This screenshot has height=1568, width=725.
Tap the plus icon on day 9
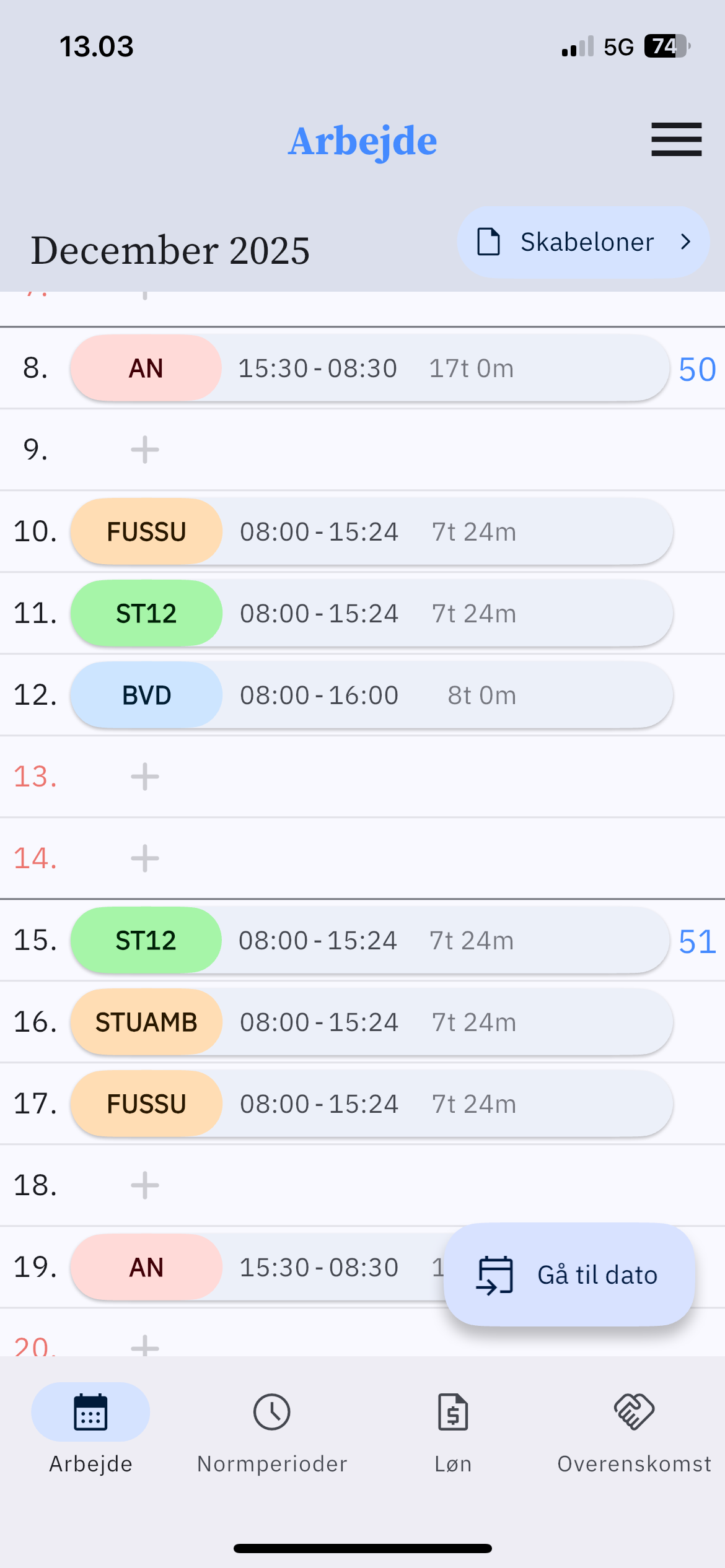point(145,450)
